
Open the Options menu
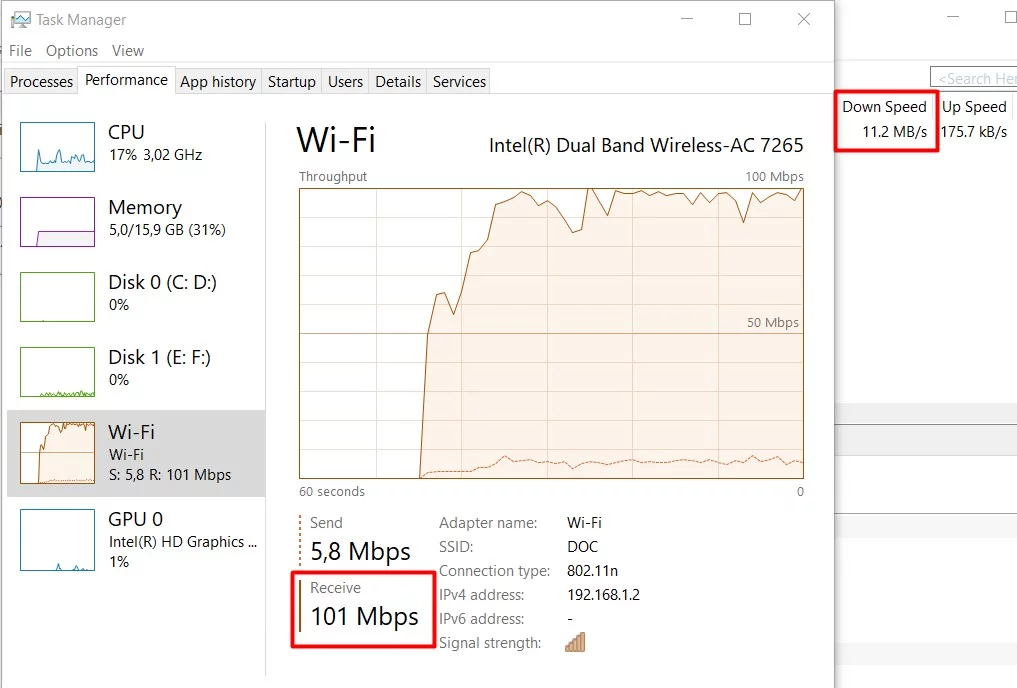(x=72, y=50)
